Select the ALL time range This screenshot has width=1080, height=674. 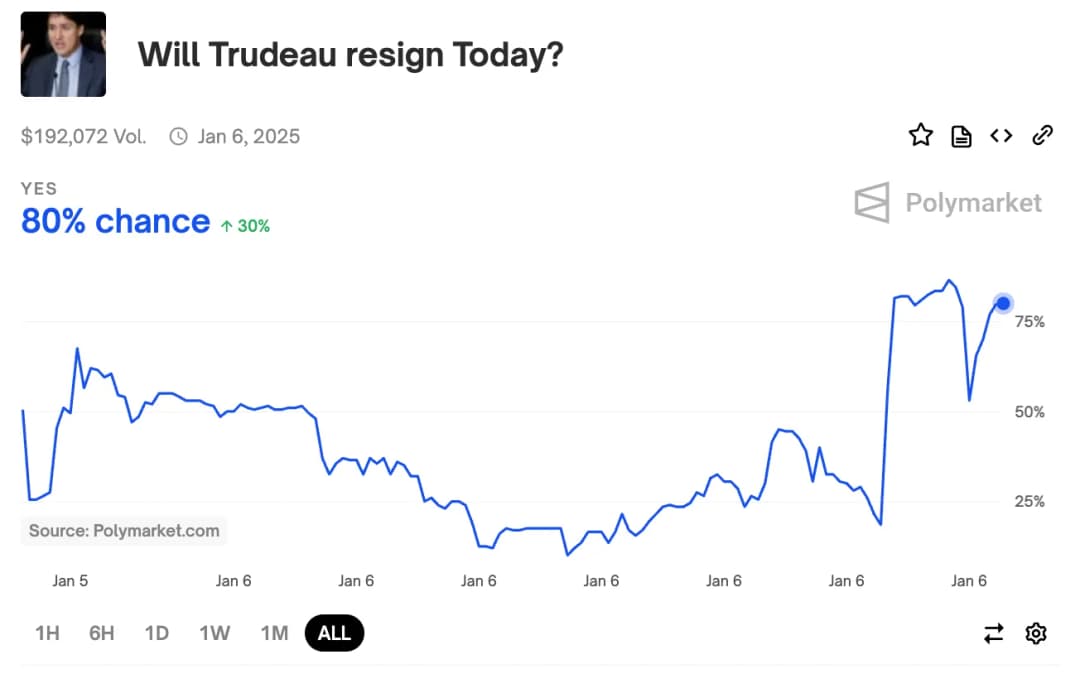pos(334,633)
